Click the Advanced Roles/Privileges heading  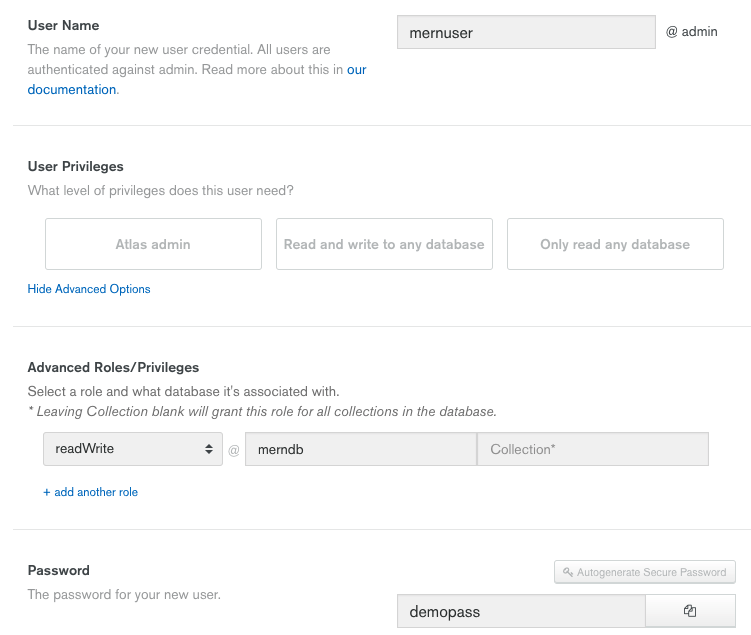114,367
